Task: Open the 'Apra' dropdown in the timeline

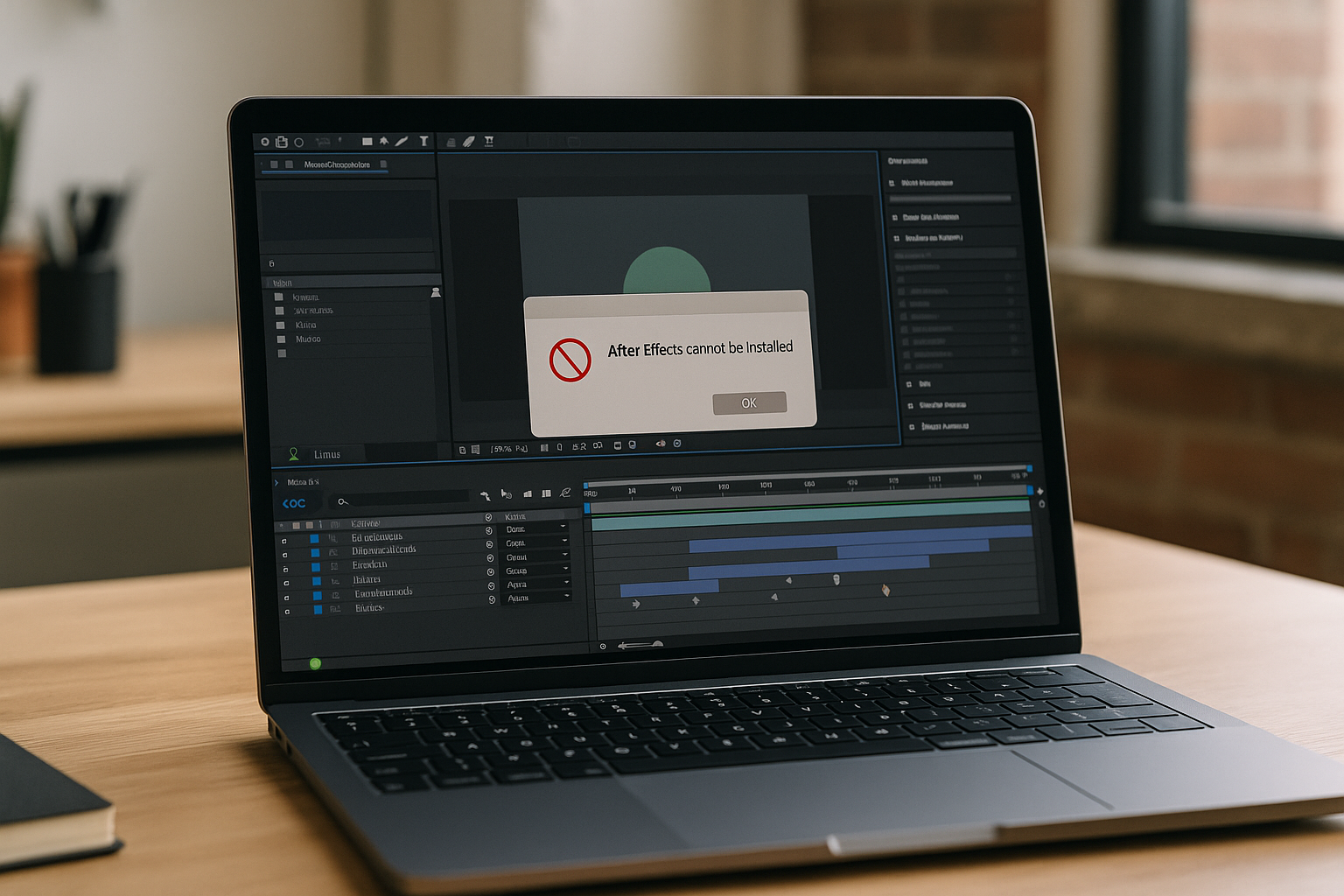Action: pyautogui.click(x=536, y=584)
